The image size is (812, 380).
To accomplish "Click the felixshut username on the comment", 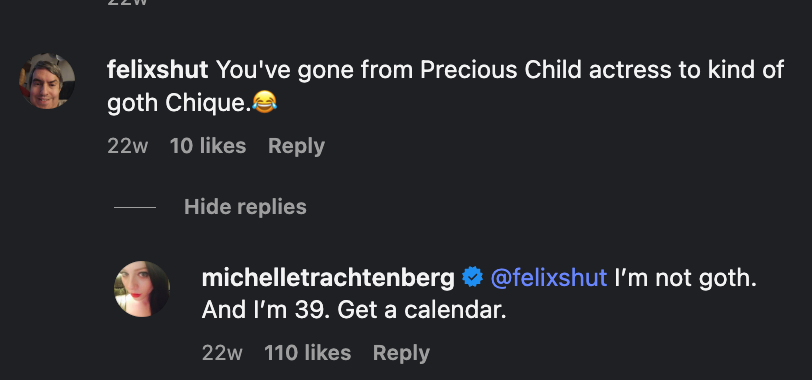I will click(x=157, y=70).
